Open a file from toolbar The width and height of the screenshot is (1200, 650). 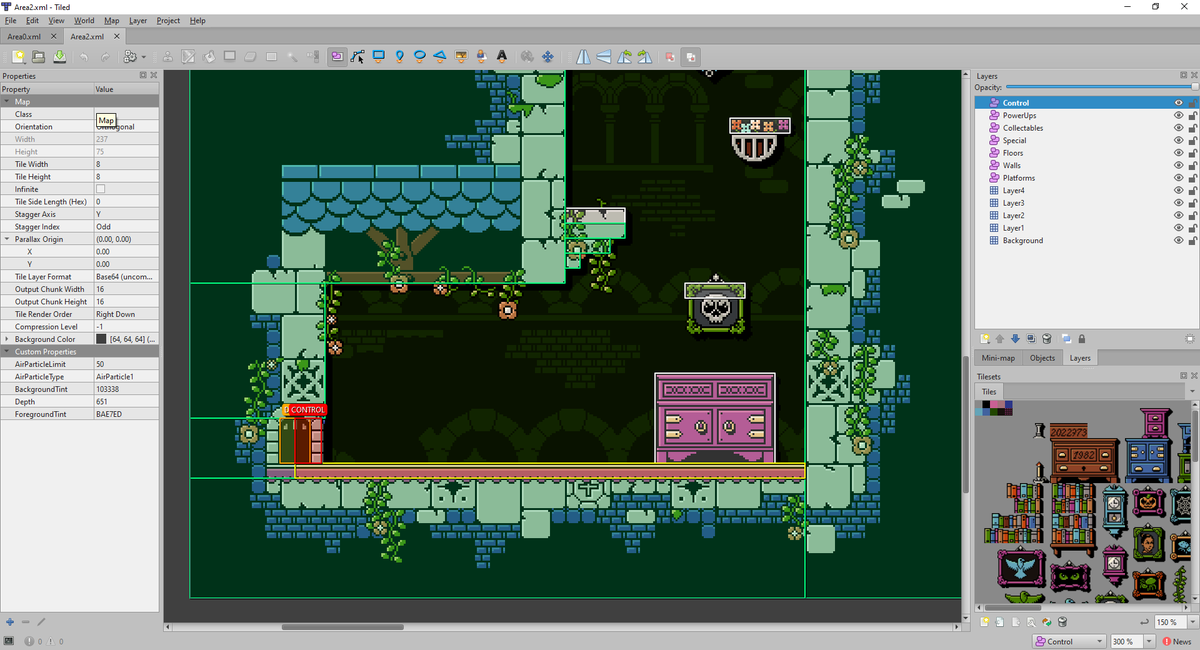point(38,56)
